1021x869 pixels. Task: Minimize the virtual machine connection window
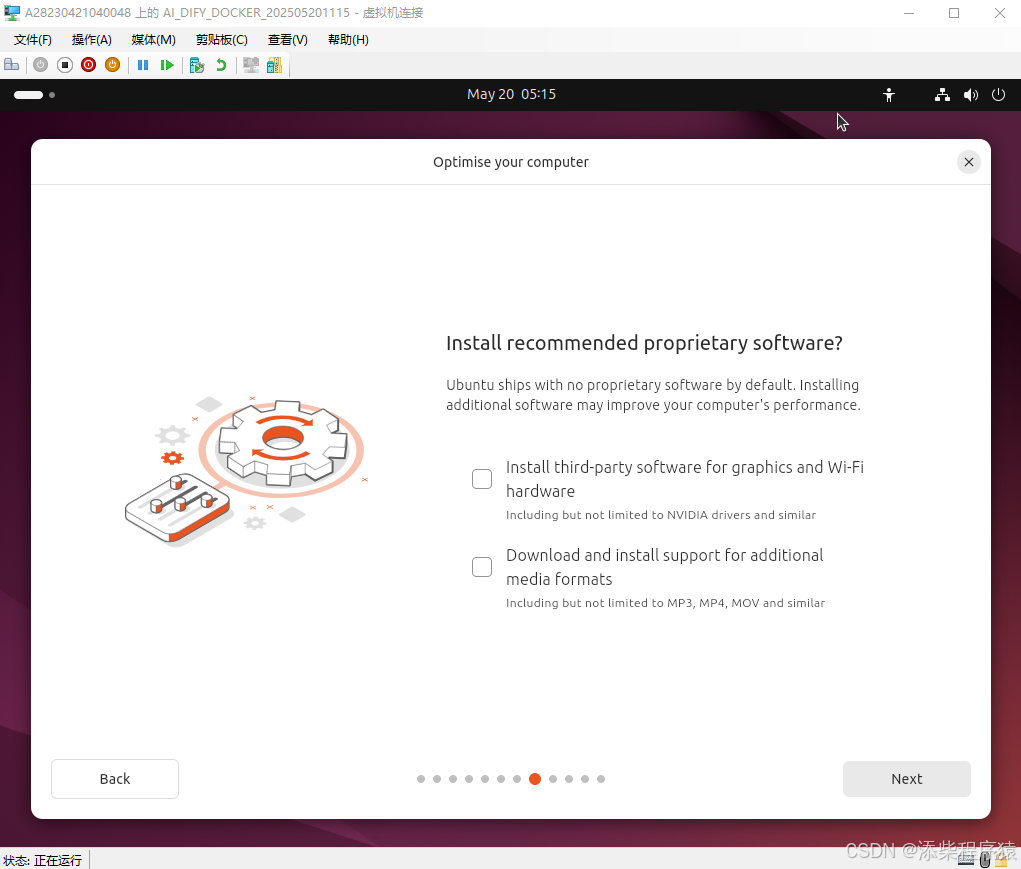pos(909,13)
